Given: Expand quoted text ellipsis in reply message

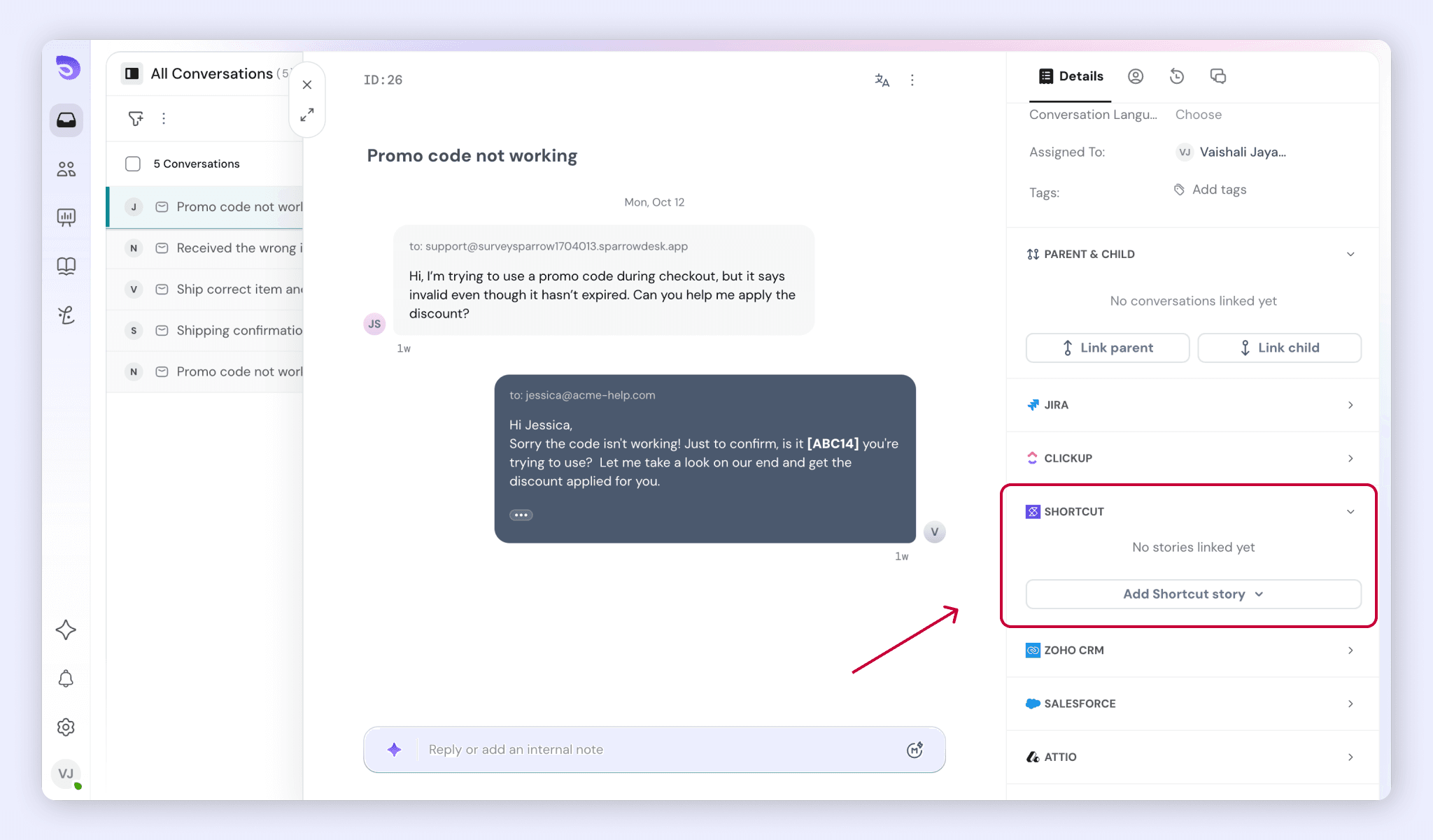Looking at the screenshot, I should (521, 515).
